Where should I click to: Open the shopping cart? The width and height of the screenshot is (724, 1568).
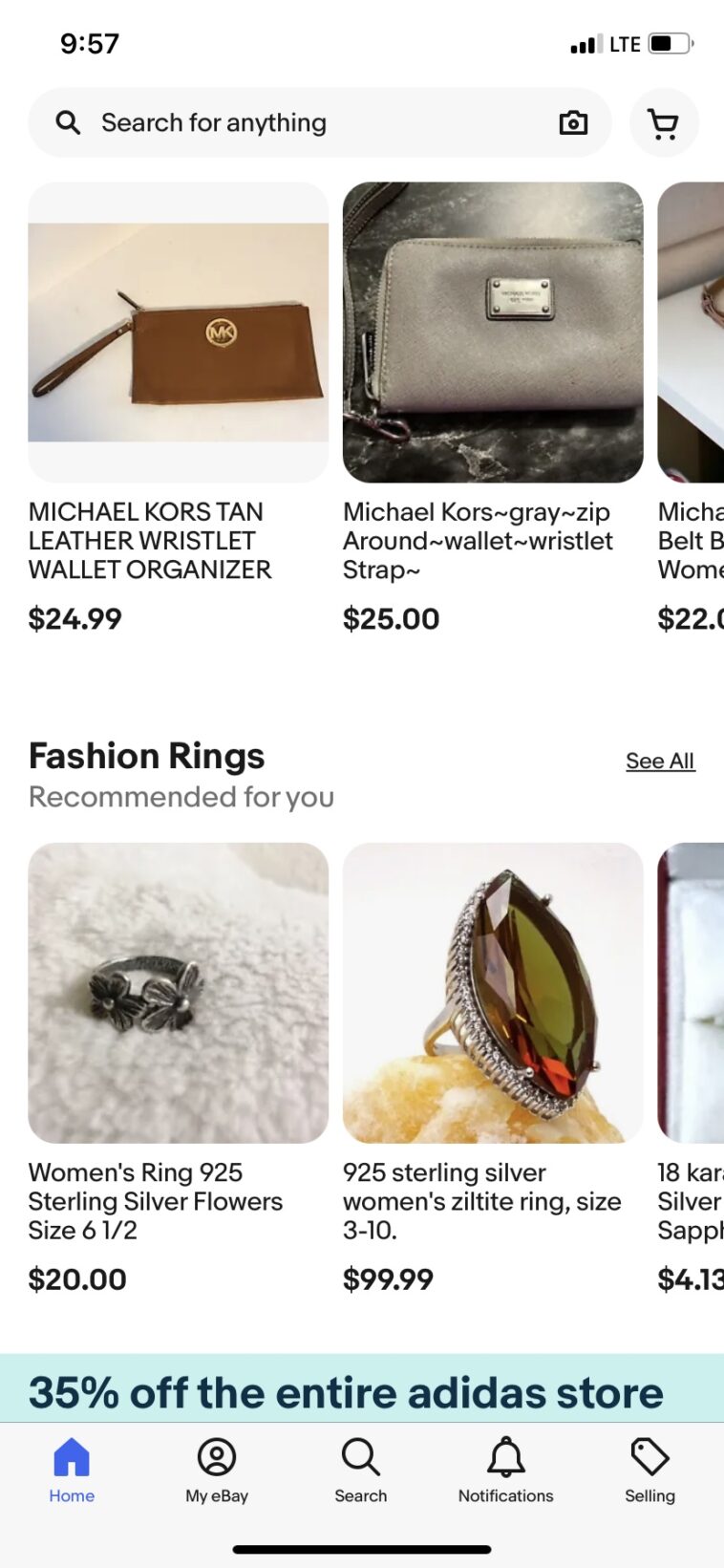[x=664, y=123]
